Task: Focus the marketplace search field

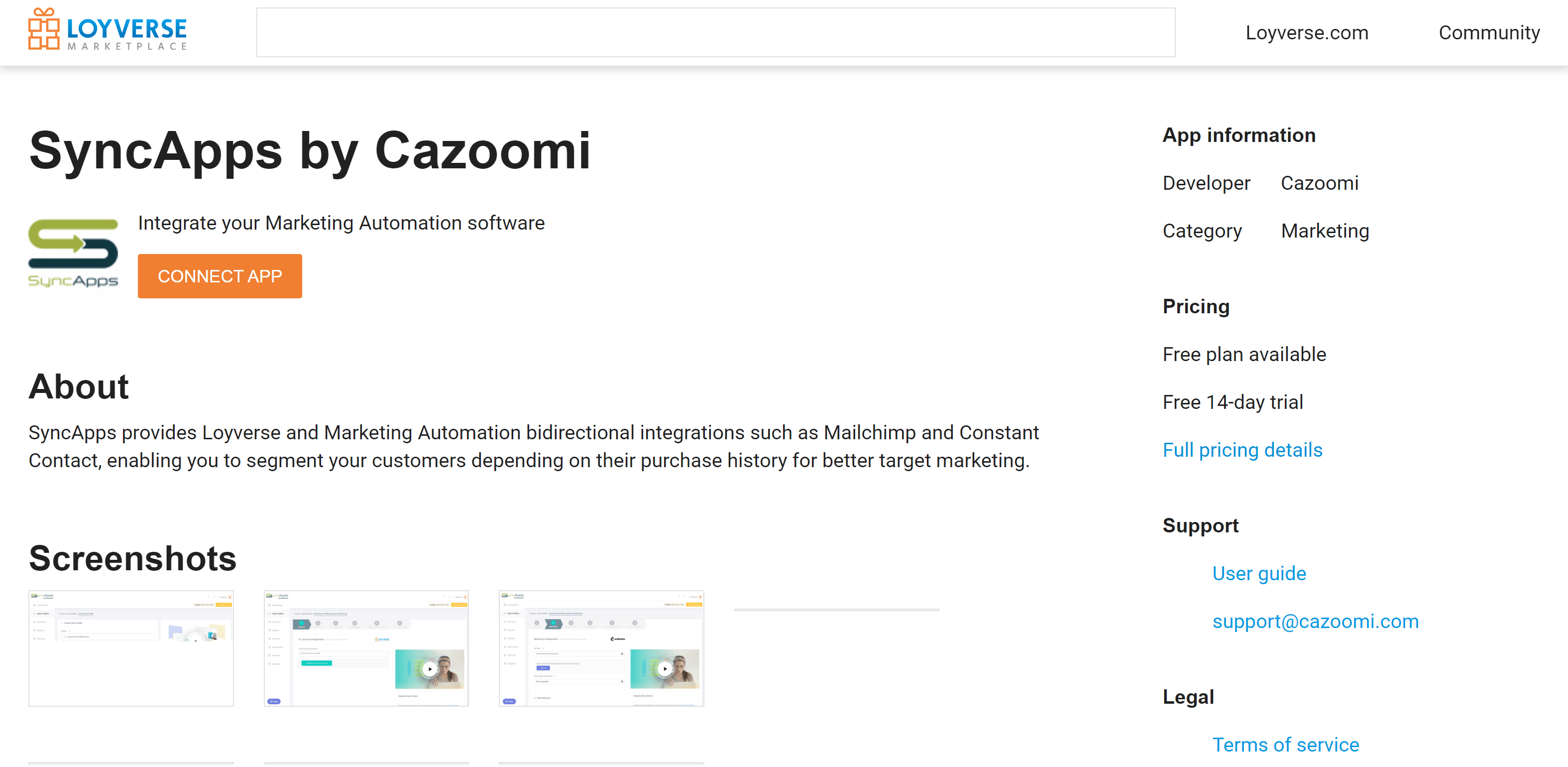Action: point(715,32)
